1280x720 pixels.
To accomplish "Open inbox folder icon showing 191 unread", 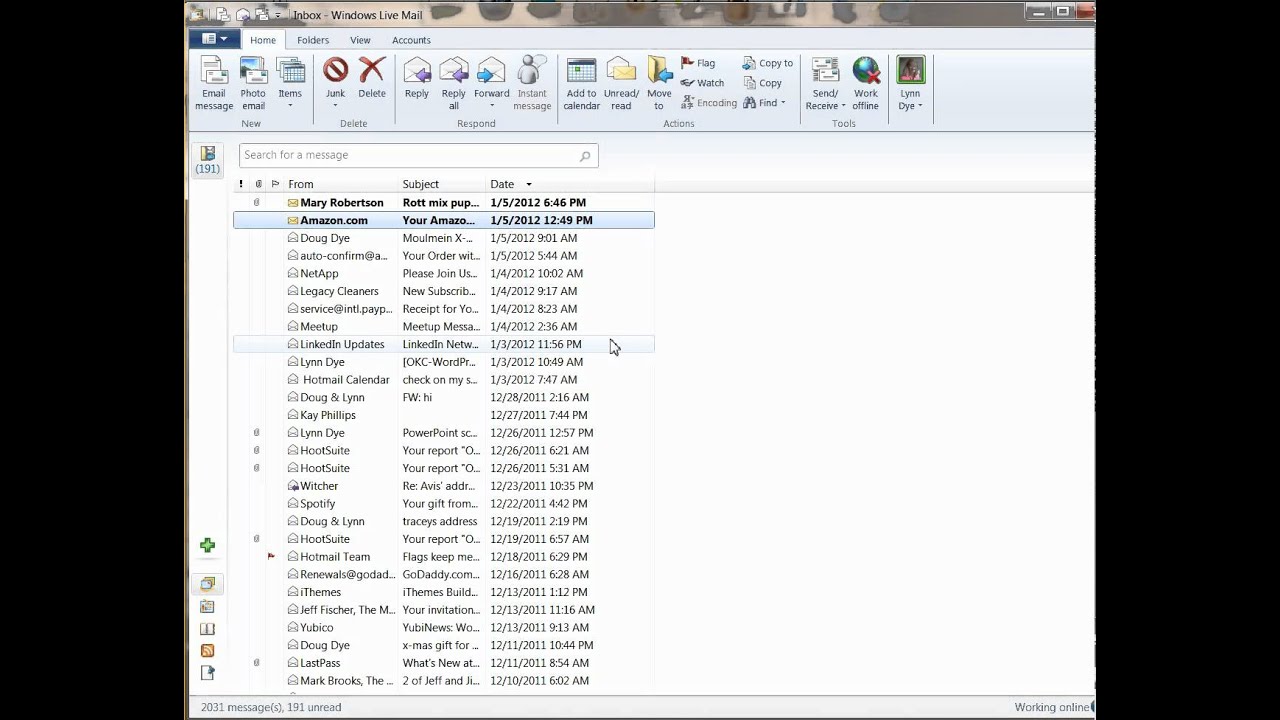I will coord(208,160).
